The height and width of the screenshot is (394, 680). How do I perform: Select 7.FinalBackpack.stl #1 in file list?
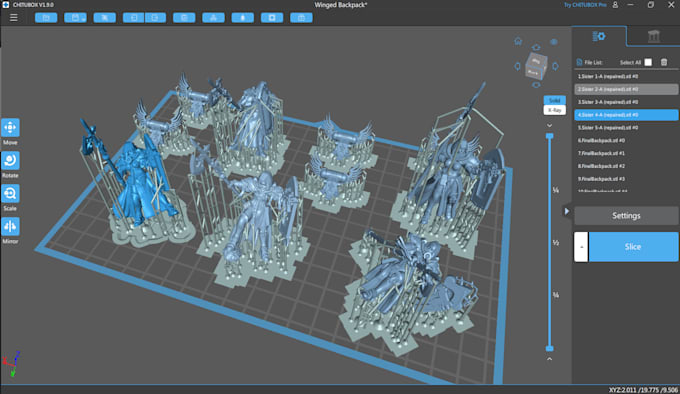(x=626, y=153)
